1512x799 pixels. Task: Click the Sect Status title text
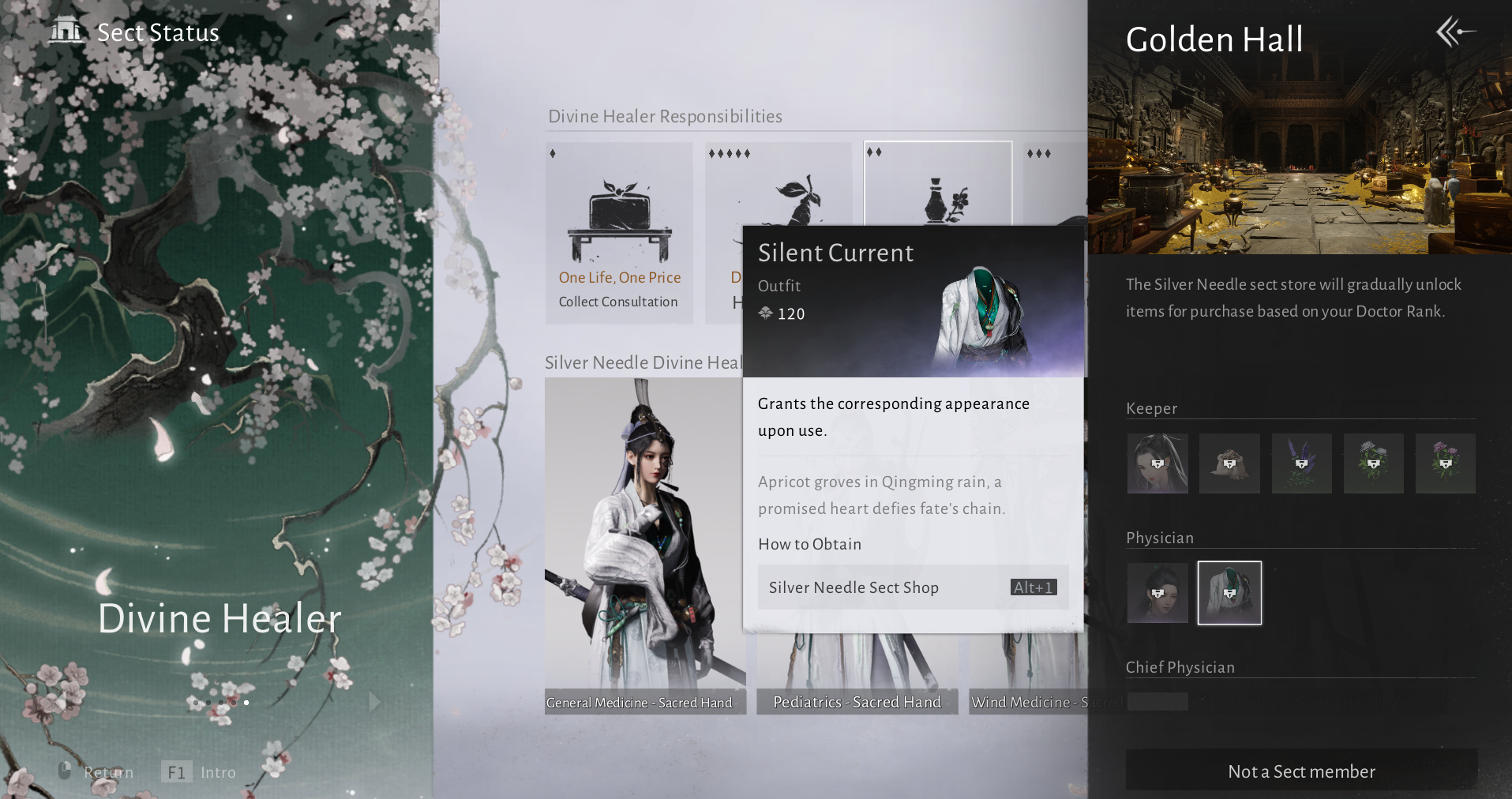pyautogui.click(x=158, y=32)
